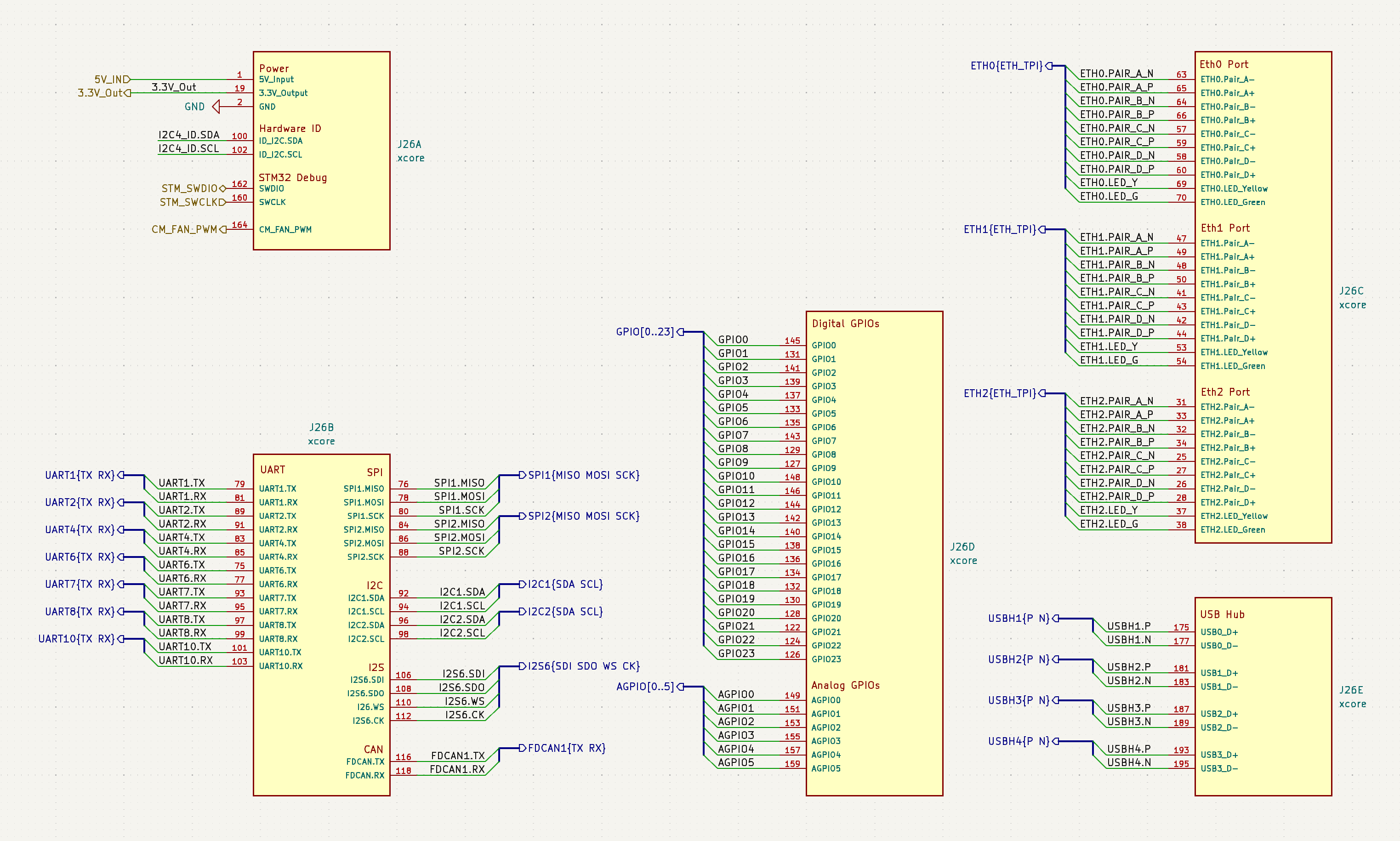Select the Power section title in J26A

pyautogui.click(x=274, y=68)
